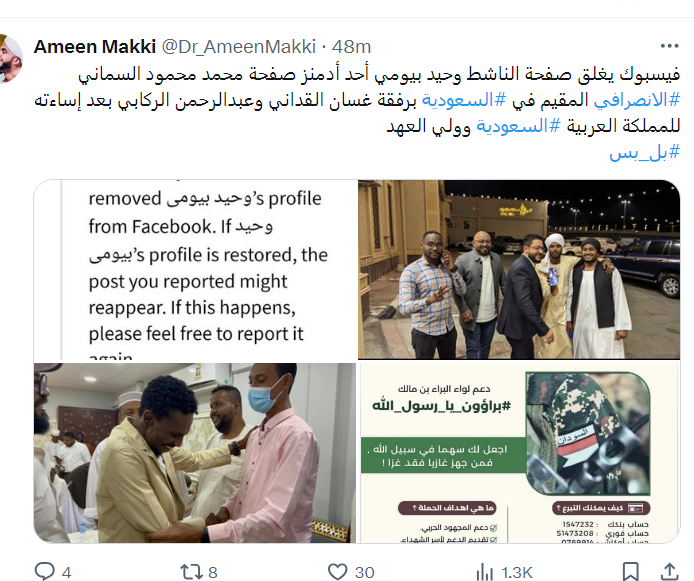Viewport: 694px width, 581px height.
Task: Open the green donation campaign poster image
Action: 519,453
